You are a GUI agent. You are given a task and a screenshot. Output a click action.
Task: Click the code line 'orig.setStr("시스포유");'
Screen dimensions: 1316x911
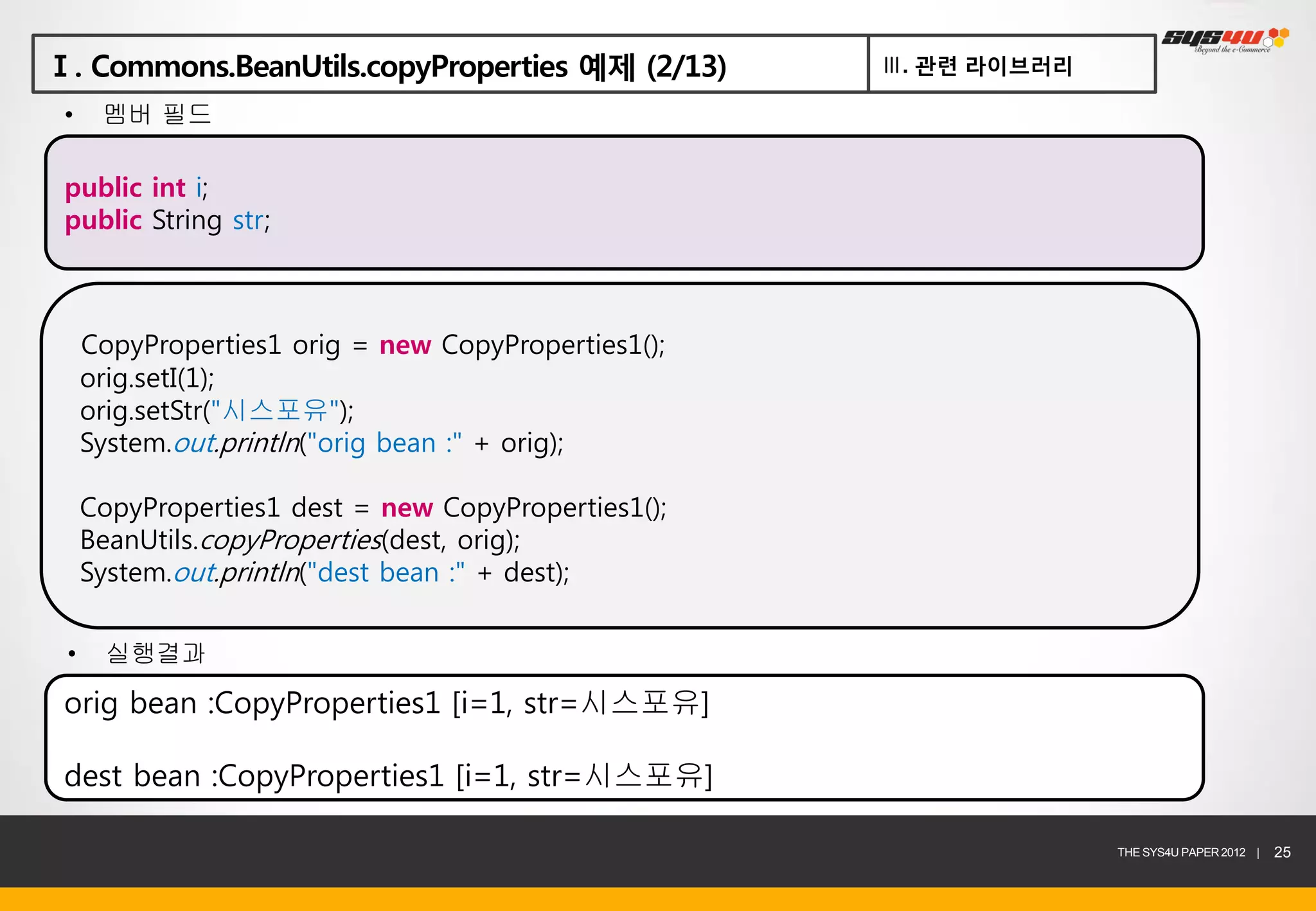[x=217, y=411]
